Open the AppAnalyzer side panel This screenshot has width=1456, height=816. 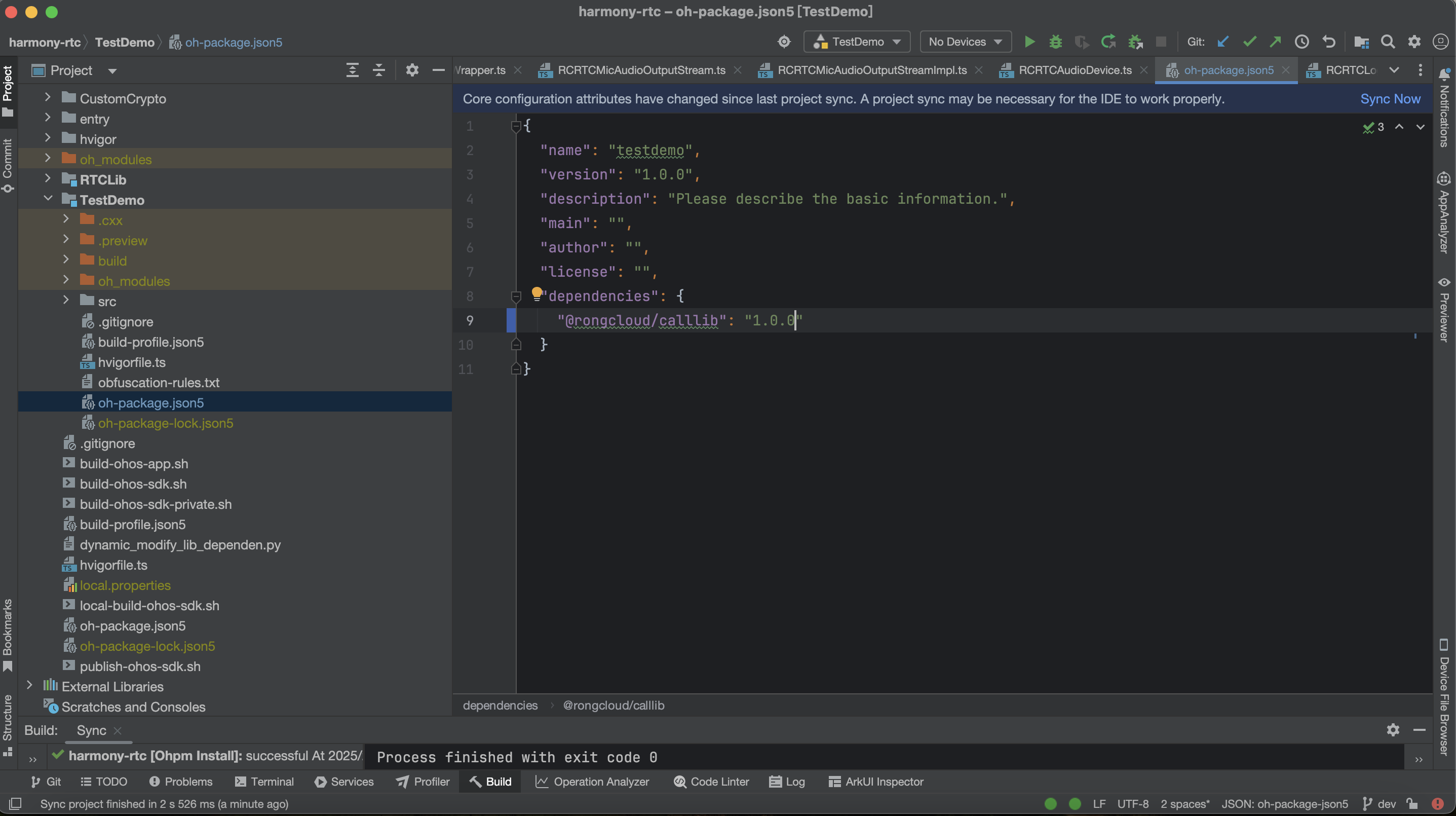[1444, 213]
